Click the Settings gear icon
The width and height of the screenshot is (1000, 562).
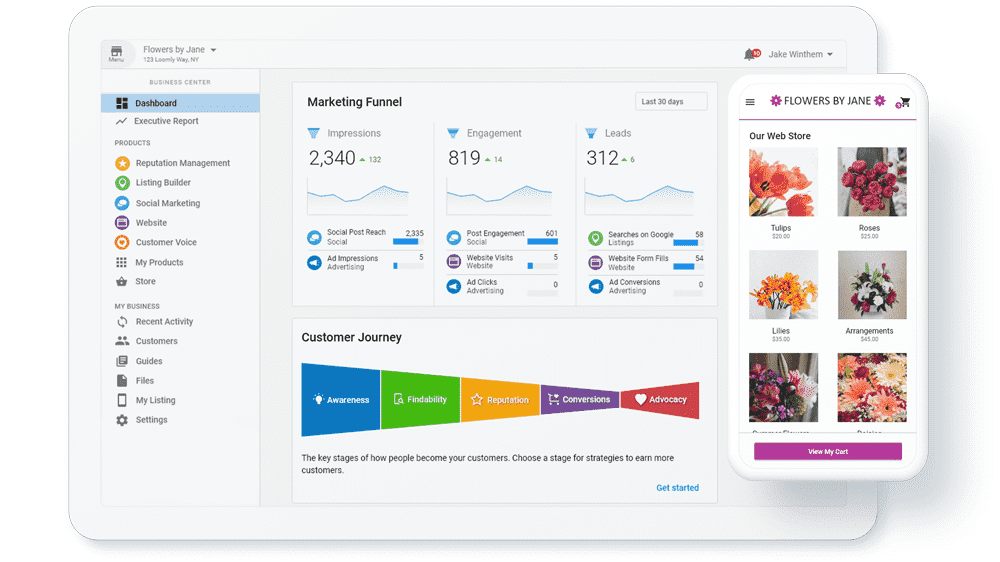122,420
